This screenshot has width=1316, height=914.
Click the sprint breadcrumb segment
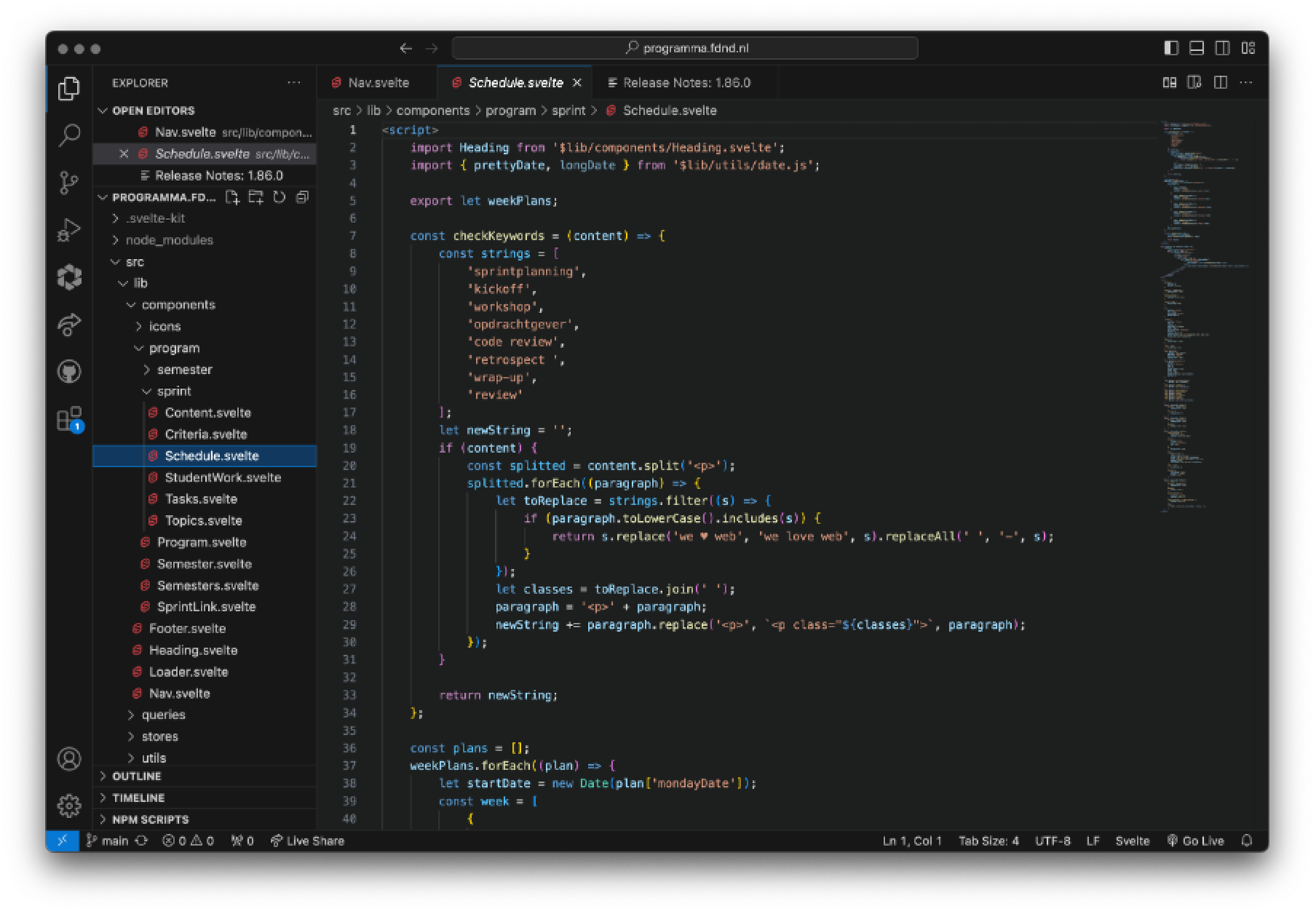coord(568,111)
